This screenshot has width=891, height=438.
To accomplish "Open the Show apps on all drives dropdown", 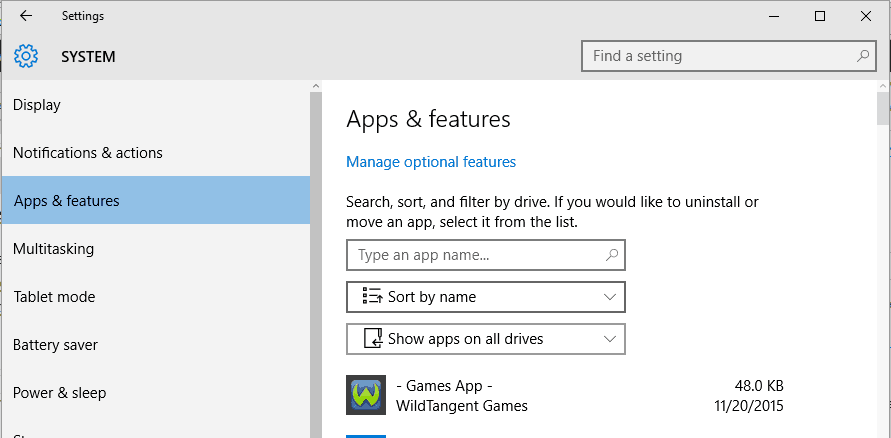I will [x=486, y=339].
